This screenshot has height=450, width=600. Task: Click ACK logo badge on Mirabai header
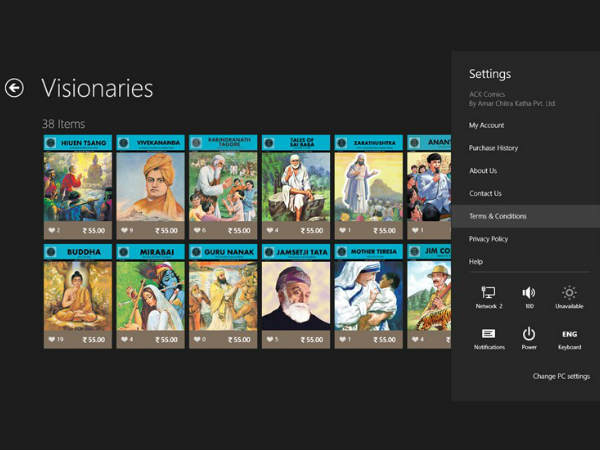(123, 252)
